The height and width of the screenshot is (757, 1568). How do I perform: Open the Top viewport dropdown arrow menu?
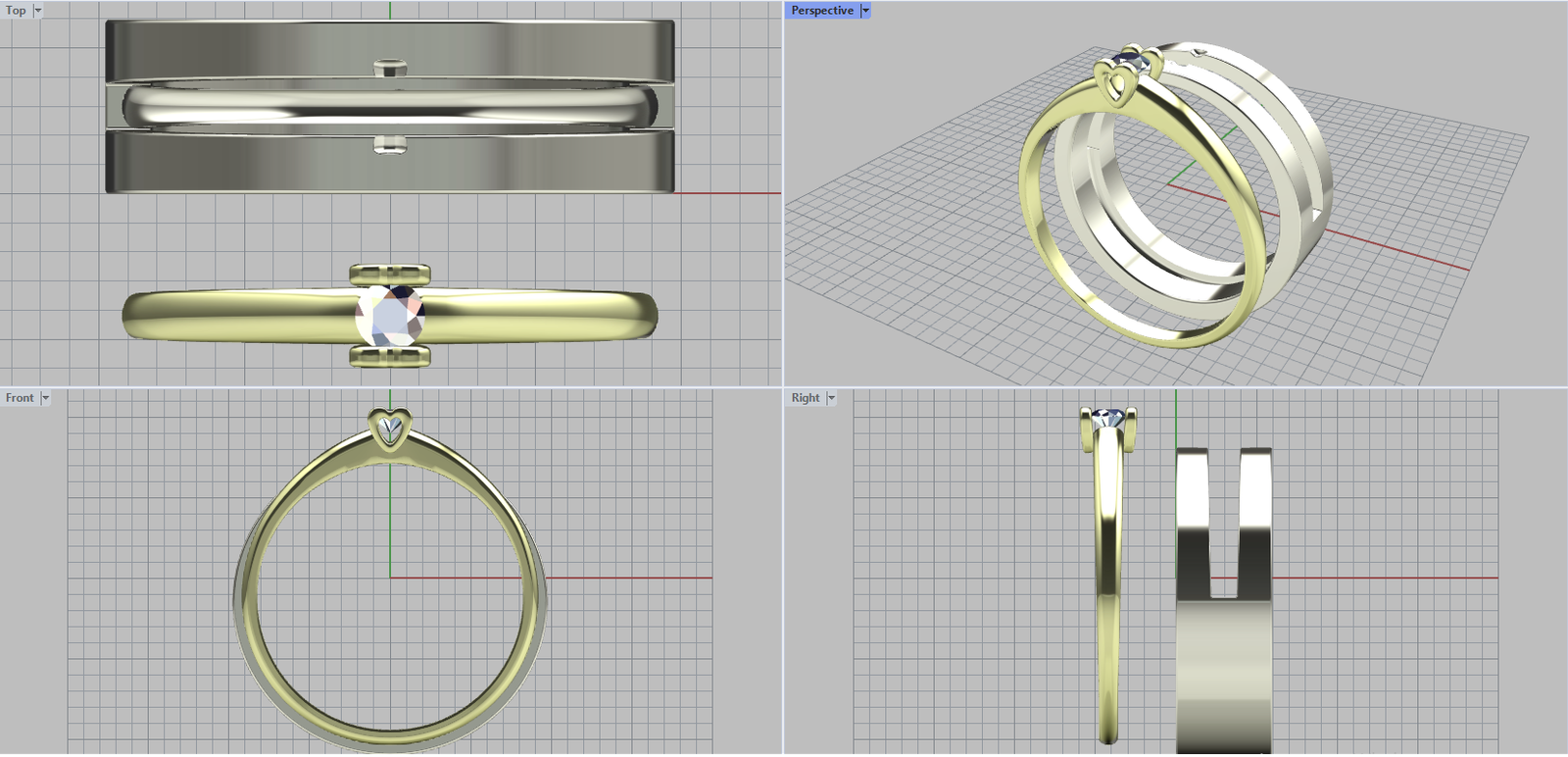coord(38,11)
